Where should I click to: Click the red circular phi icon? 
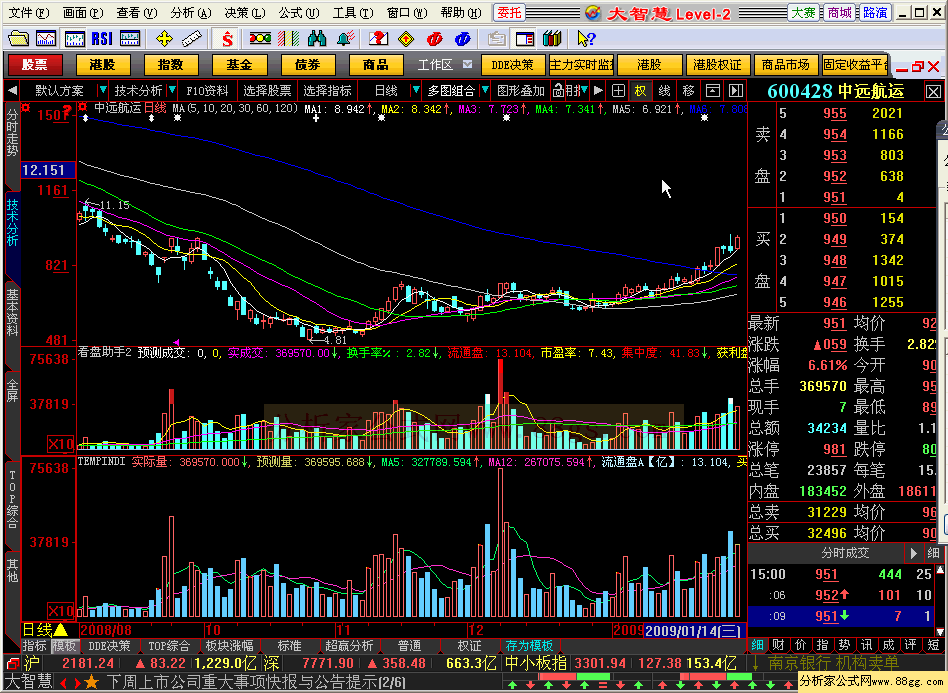(x=434, y=39)
